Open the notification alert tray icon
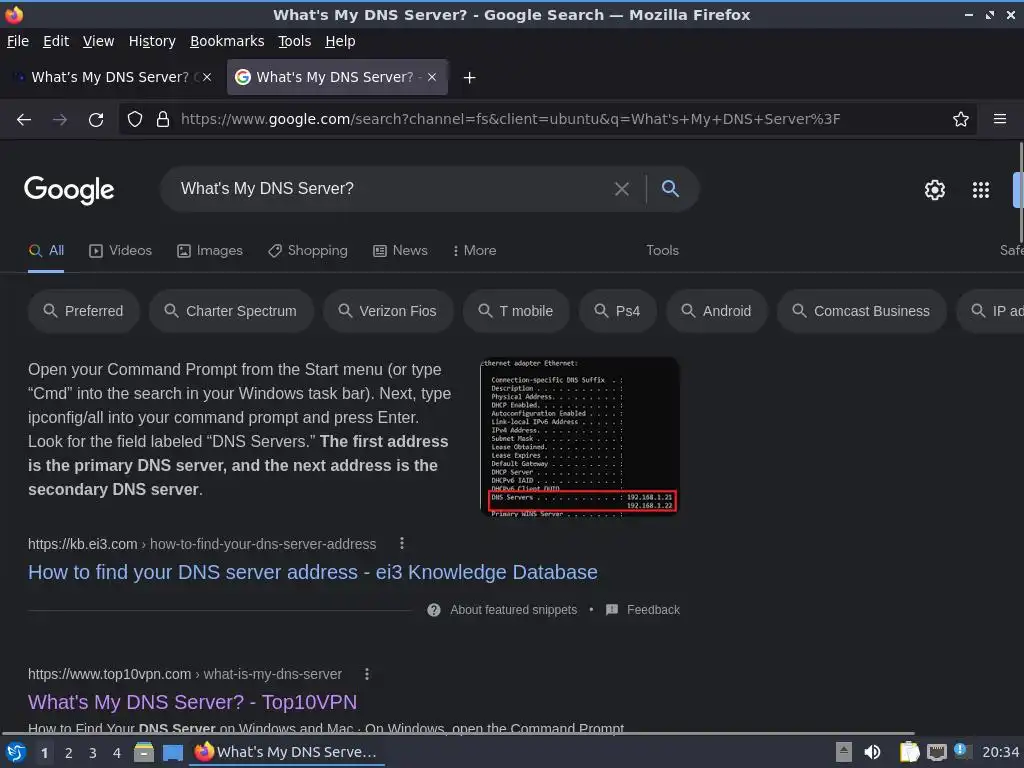The image size is (1024, 768). click(961, 750)
